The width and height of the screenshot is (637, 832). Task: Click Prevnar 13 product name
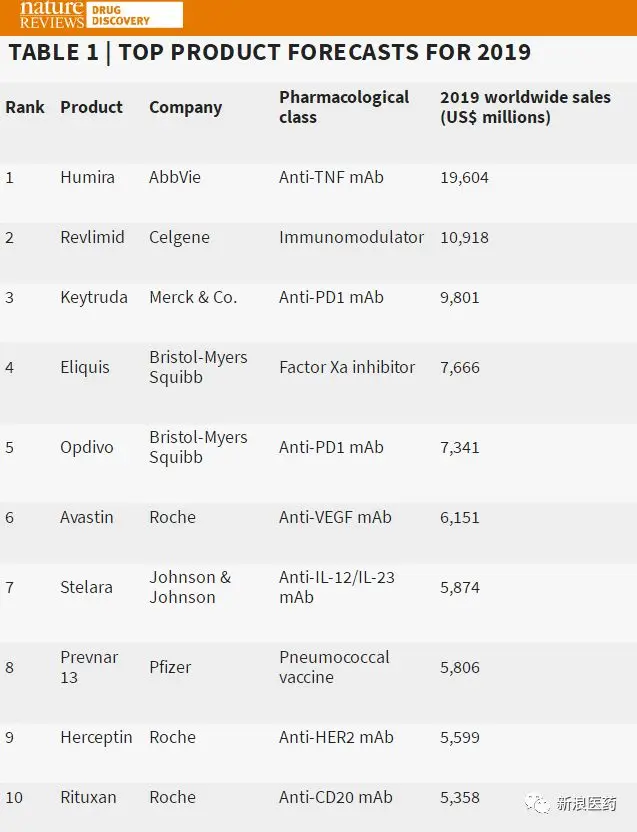(x=89, y=668)
